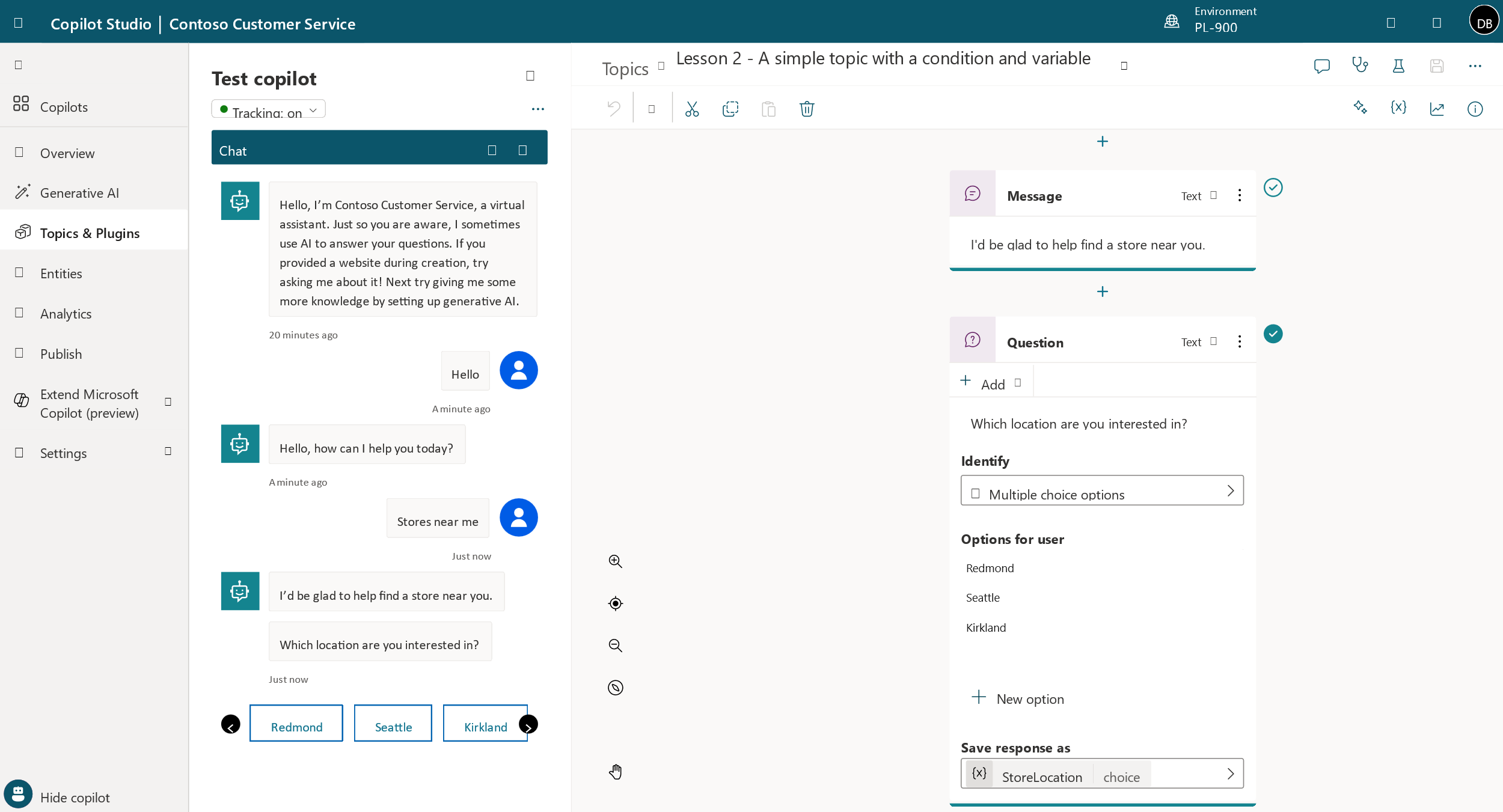Add a node above the Message node
The image size is (1503, 812).
(1103, 141)
